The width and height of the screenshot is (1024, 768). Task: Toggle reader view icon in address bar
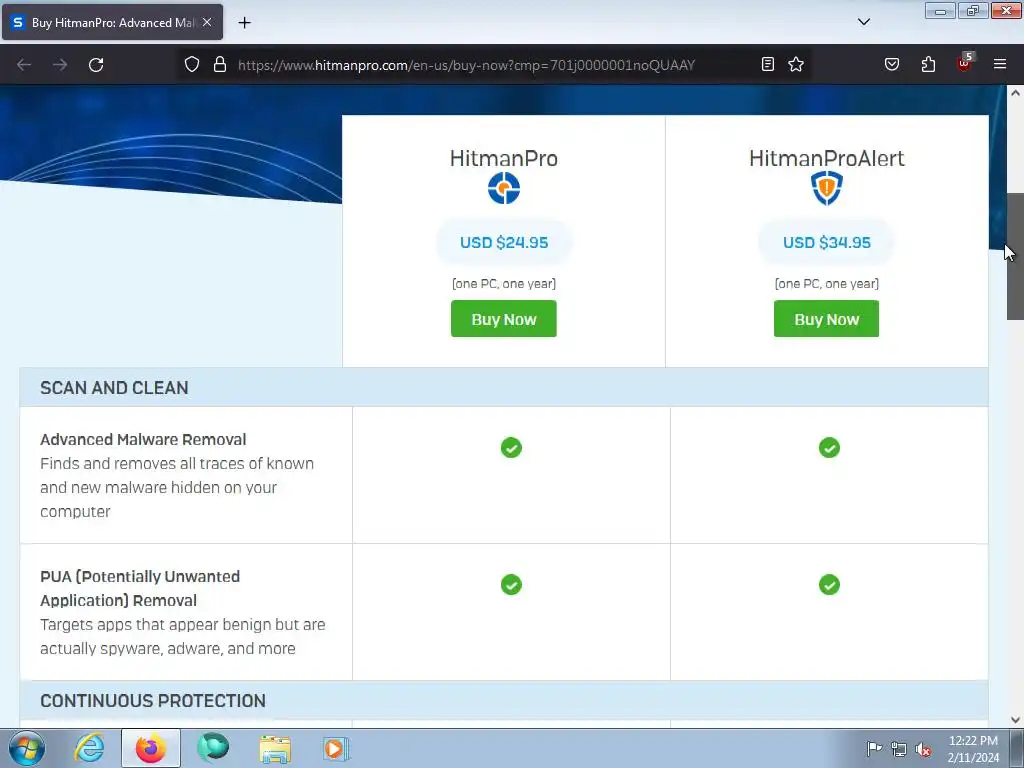(x=768, y=64)
